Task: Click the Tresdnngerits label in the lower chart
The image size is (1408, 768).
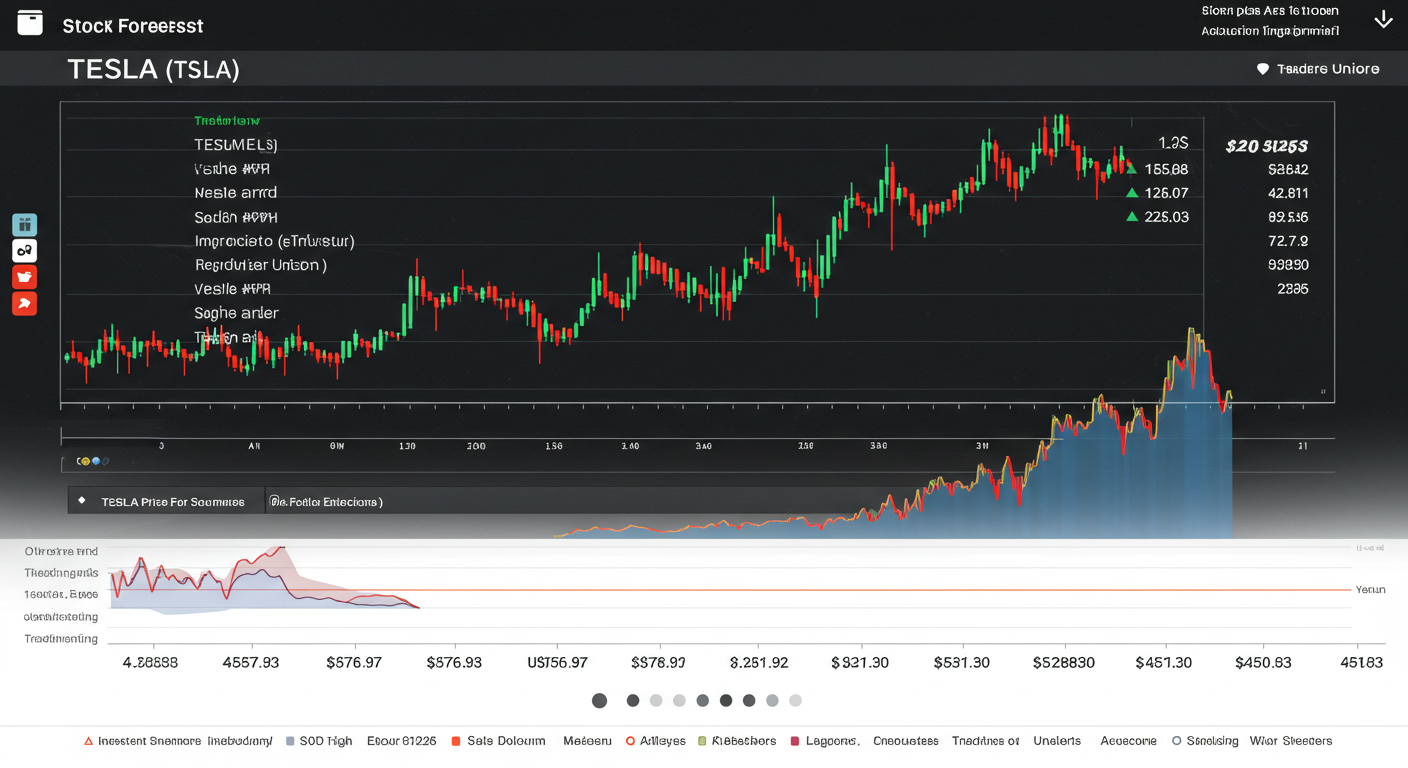Action: pyautogui.click(x=61, y=573)
